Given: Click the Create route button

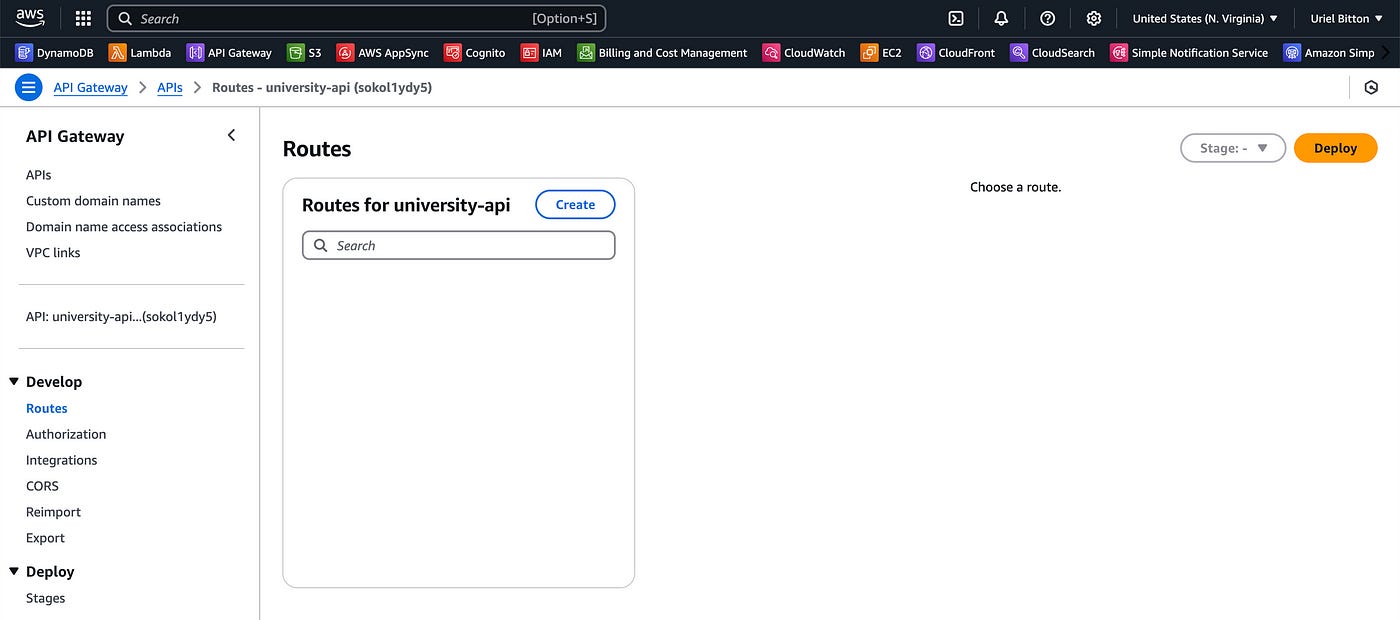Looking at the screenshot, I should [x=575, y=204].
